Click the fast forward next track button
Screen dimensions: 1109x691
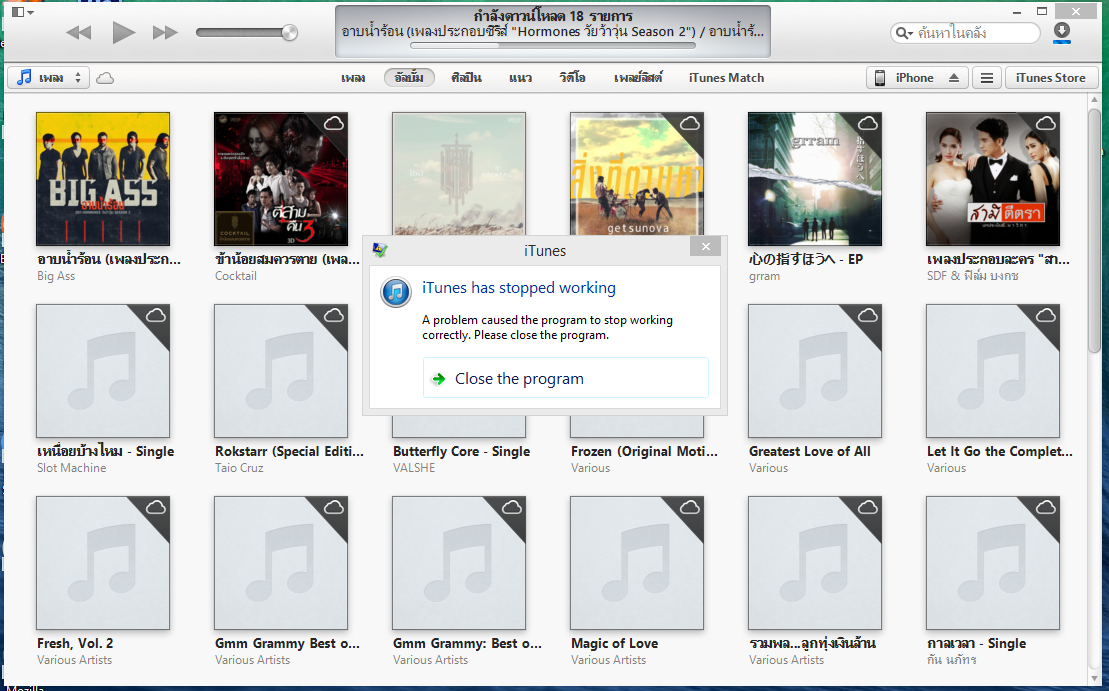click(x=165, y=33)
